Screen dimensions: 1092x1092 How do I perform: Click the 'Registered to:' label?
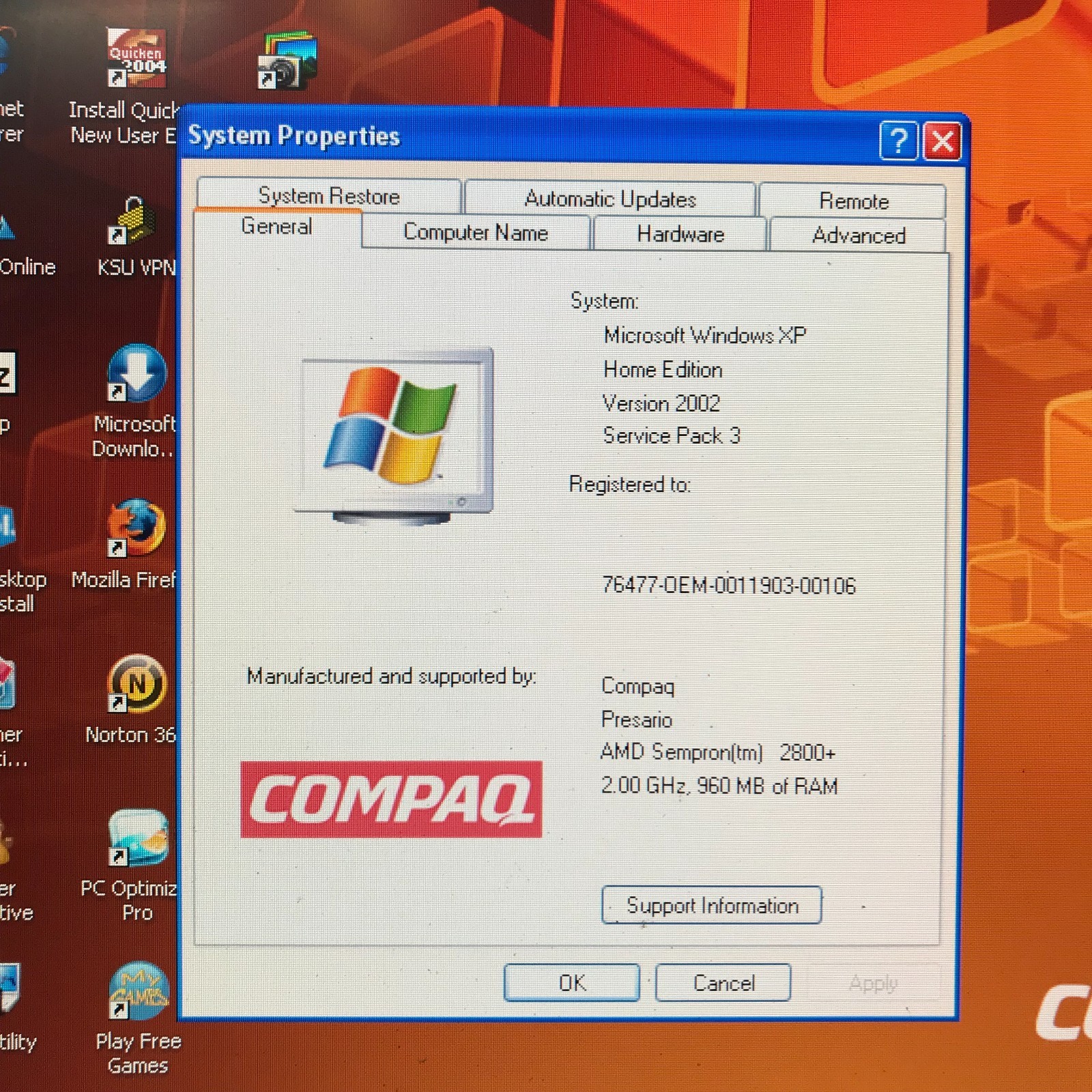click(630, 484)
